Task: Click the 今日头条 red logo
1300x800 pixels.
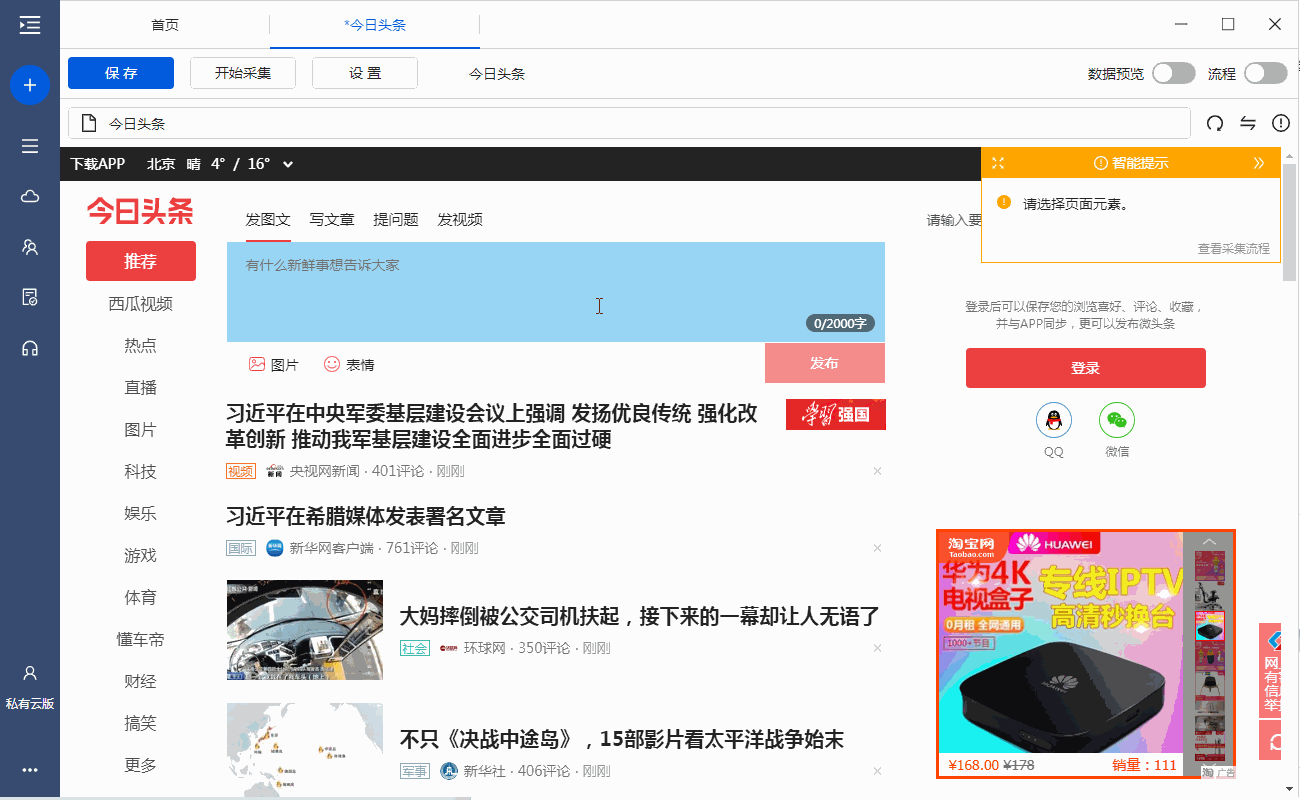Action: point(140,211)
